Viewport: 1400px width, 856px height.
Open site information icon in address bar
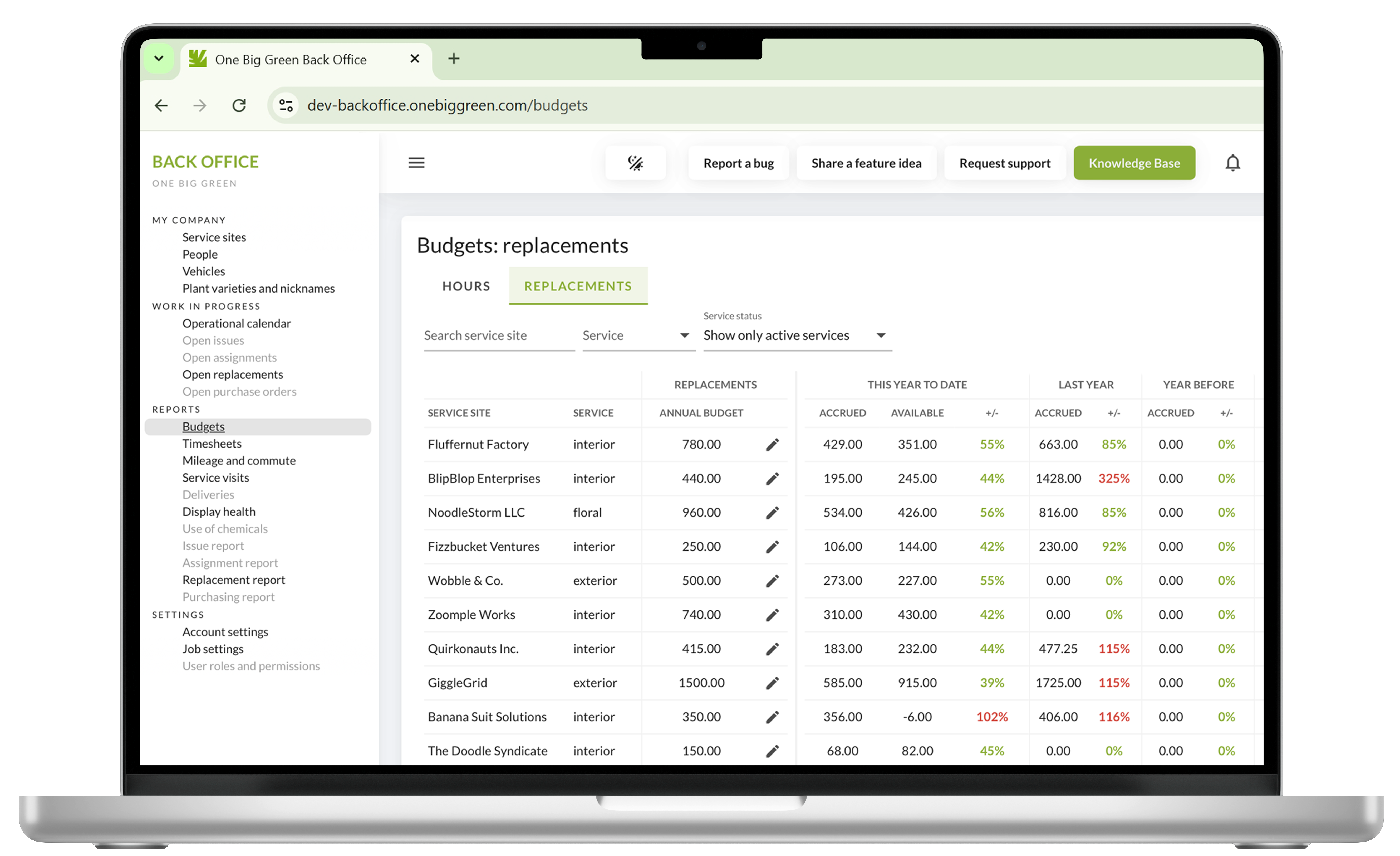(x=286, y=106)
